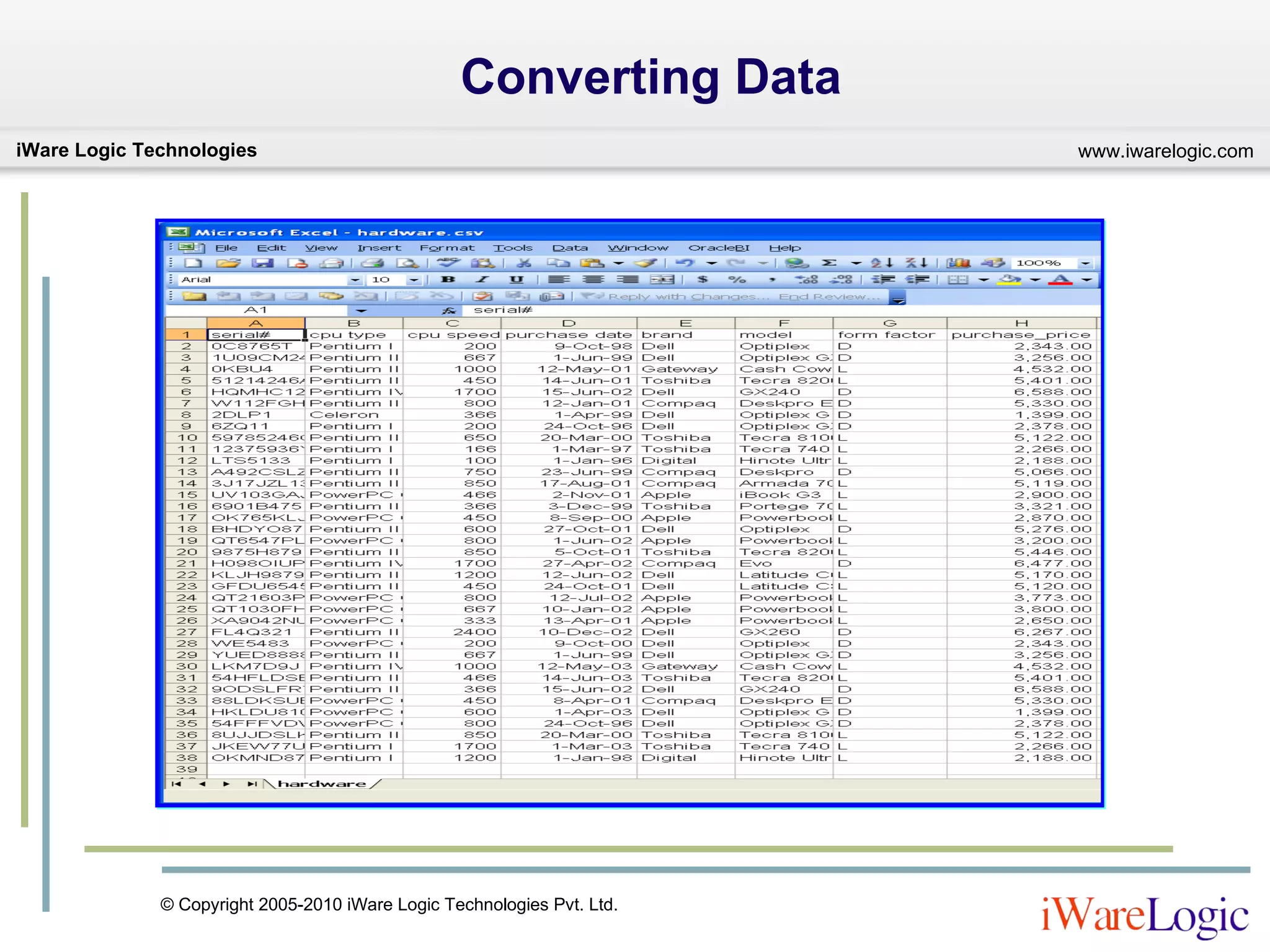The image size is (1270, 952).
Task: Click the Print icon in toolbar
Action: click(372, 263)
